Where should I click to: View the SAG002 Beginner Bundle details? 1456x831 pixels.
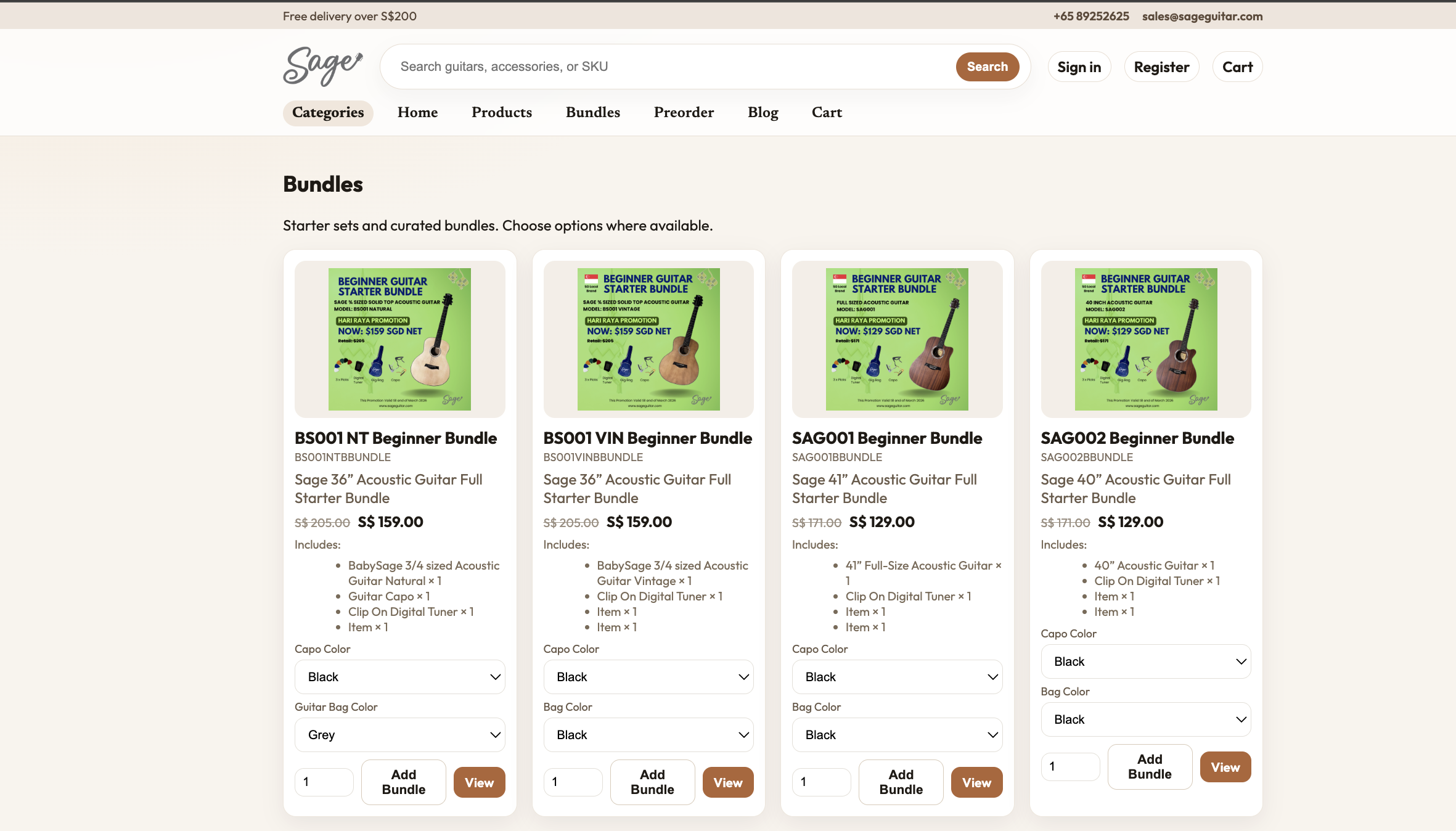point(1225,768)
